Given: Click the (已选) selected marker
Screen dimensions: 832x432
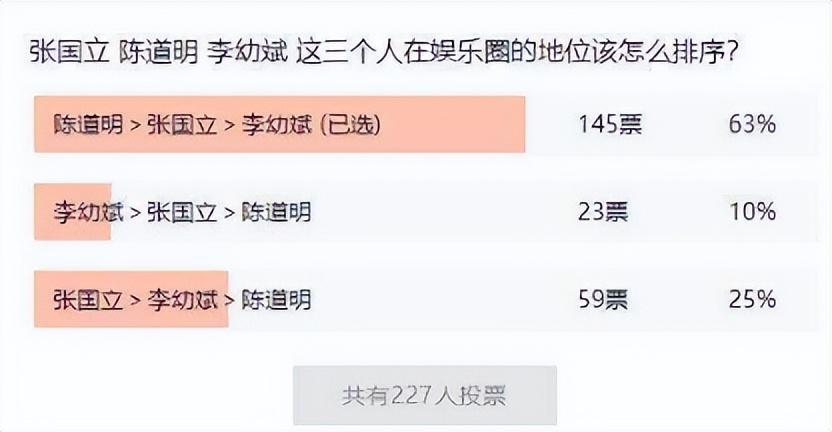Looking at the screenshot, I should tap(351, 125).
